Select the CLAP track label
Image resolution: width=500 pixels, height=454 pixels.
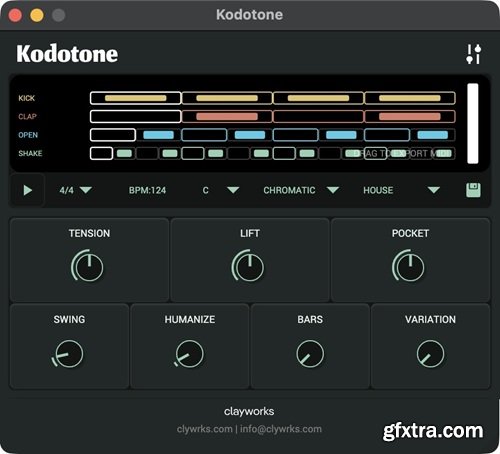tap(27, 116)
